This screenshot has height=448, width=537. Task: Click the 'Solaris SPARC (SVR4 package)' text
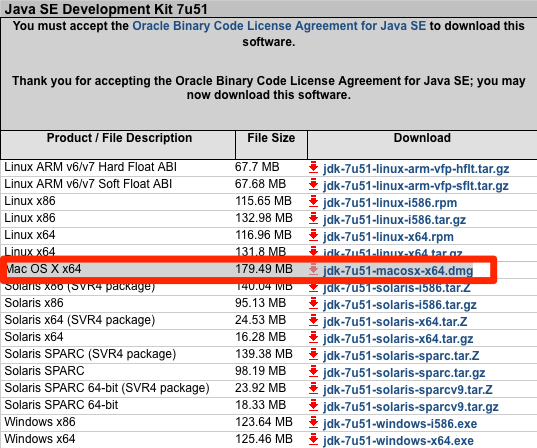point(90,354)
